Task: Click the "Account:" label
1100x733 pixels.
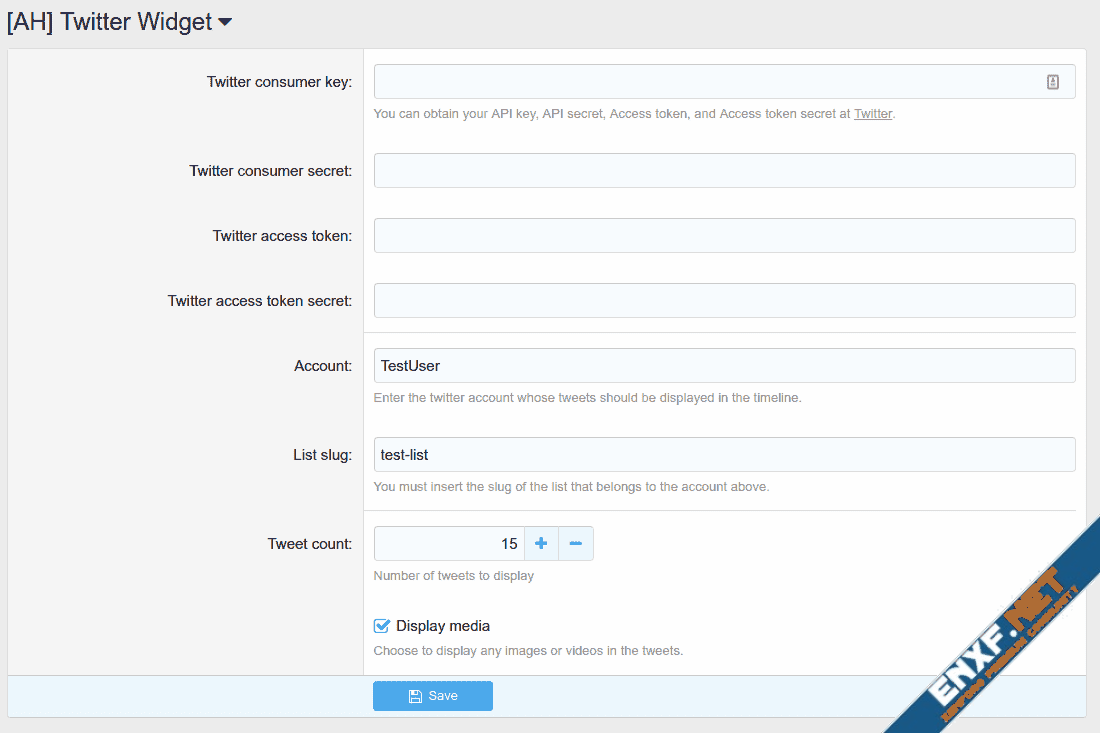Action: pos(323,366)
